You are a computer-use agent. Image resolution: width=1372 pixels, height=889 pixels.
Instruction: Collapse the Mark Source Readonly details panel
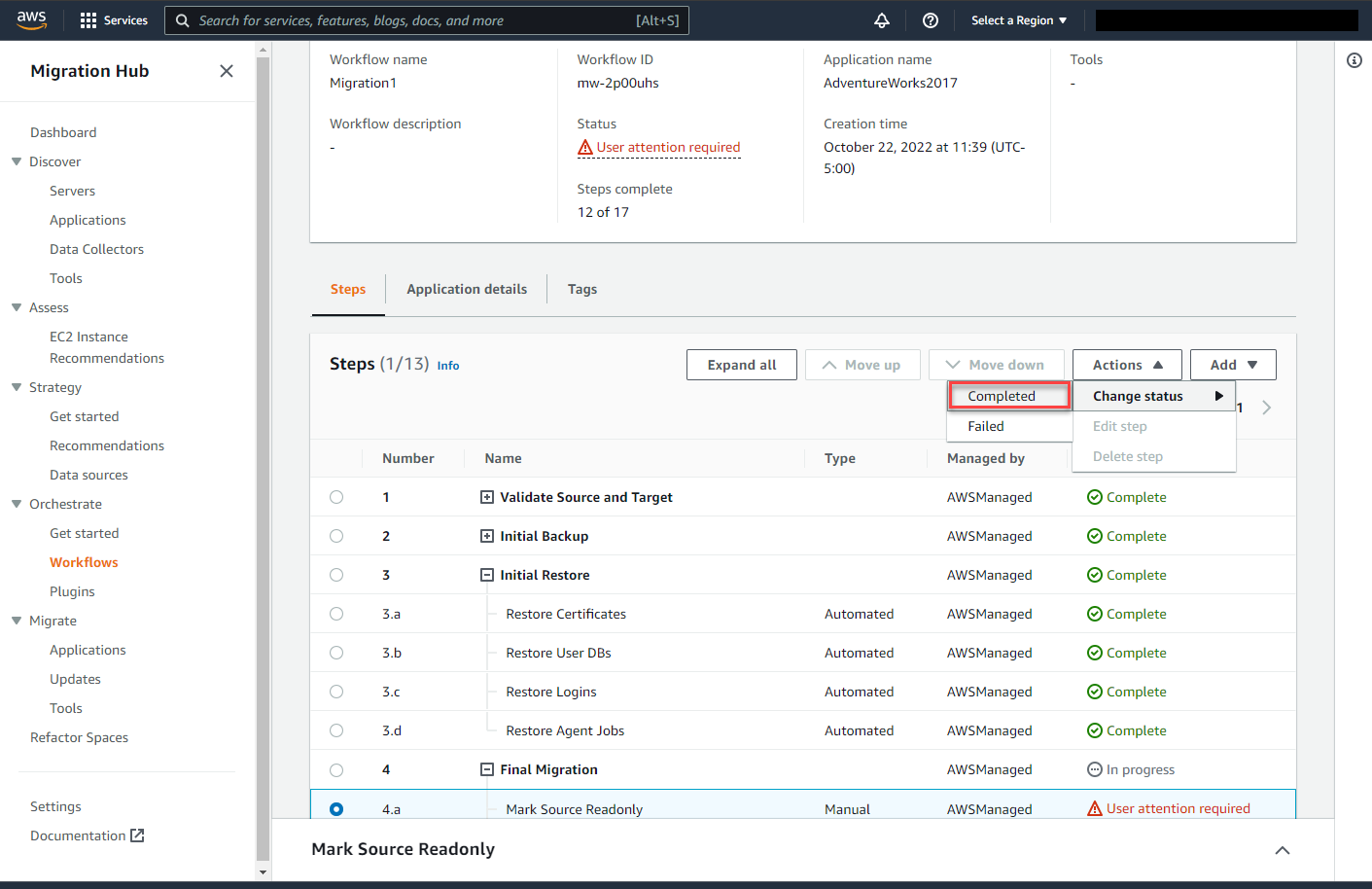[x=1283, y=850]
